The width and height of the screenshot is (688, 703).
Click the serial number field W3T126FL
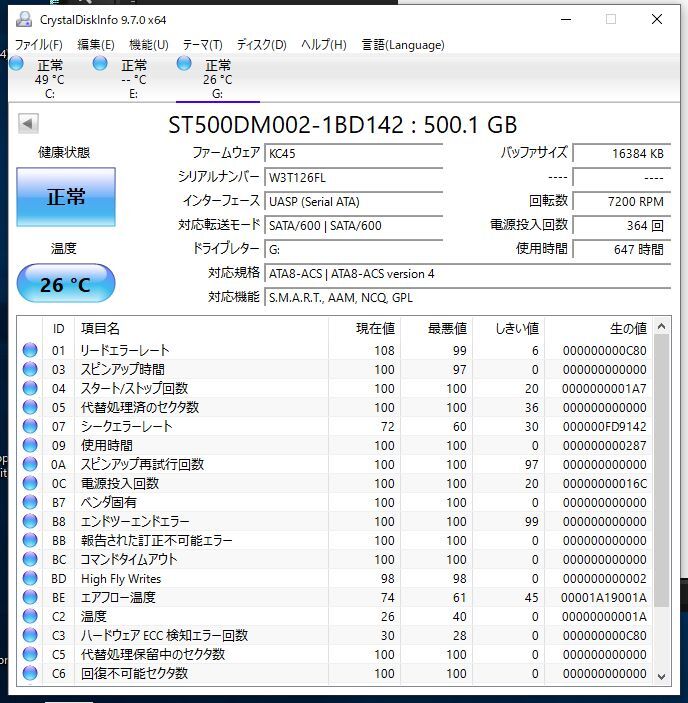tap(354, 178)
